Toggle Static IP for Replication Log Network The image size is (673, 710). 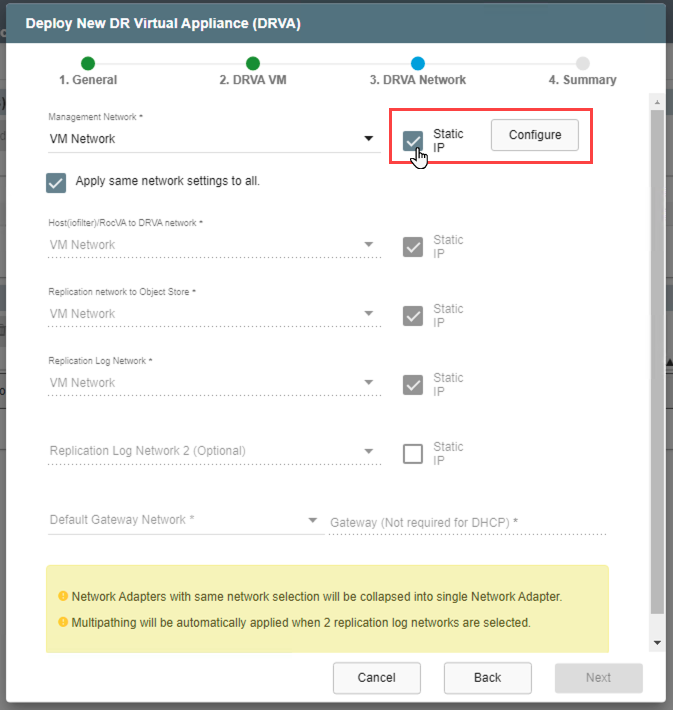click(x=413, y=385)
